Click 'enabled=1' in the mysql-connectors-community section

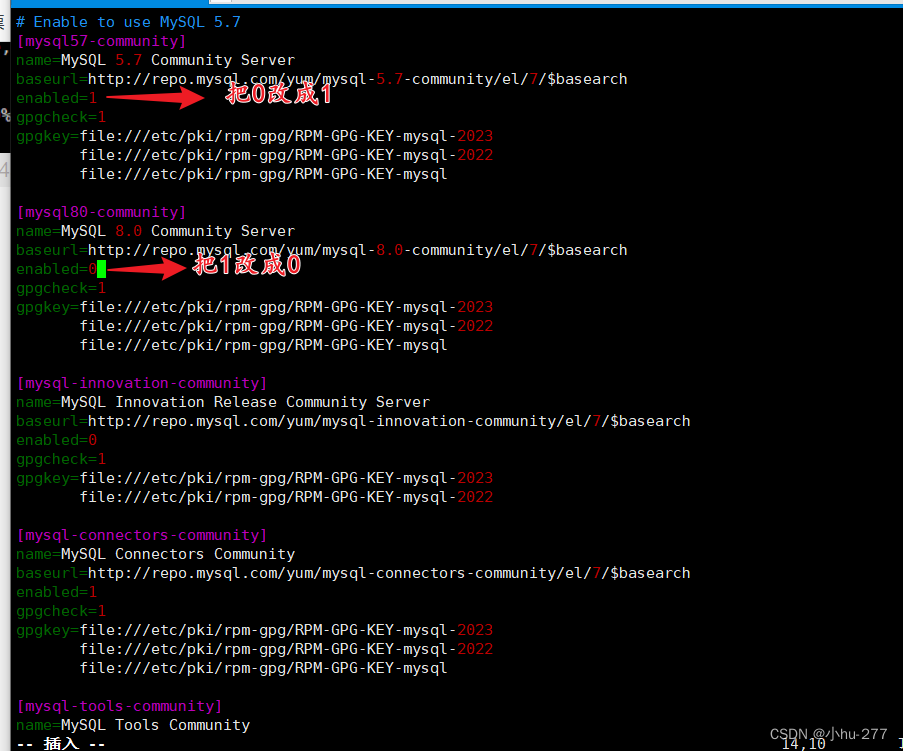pos(56,593)
